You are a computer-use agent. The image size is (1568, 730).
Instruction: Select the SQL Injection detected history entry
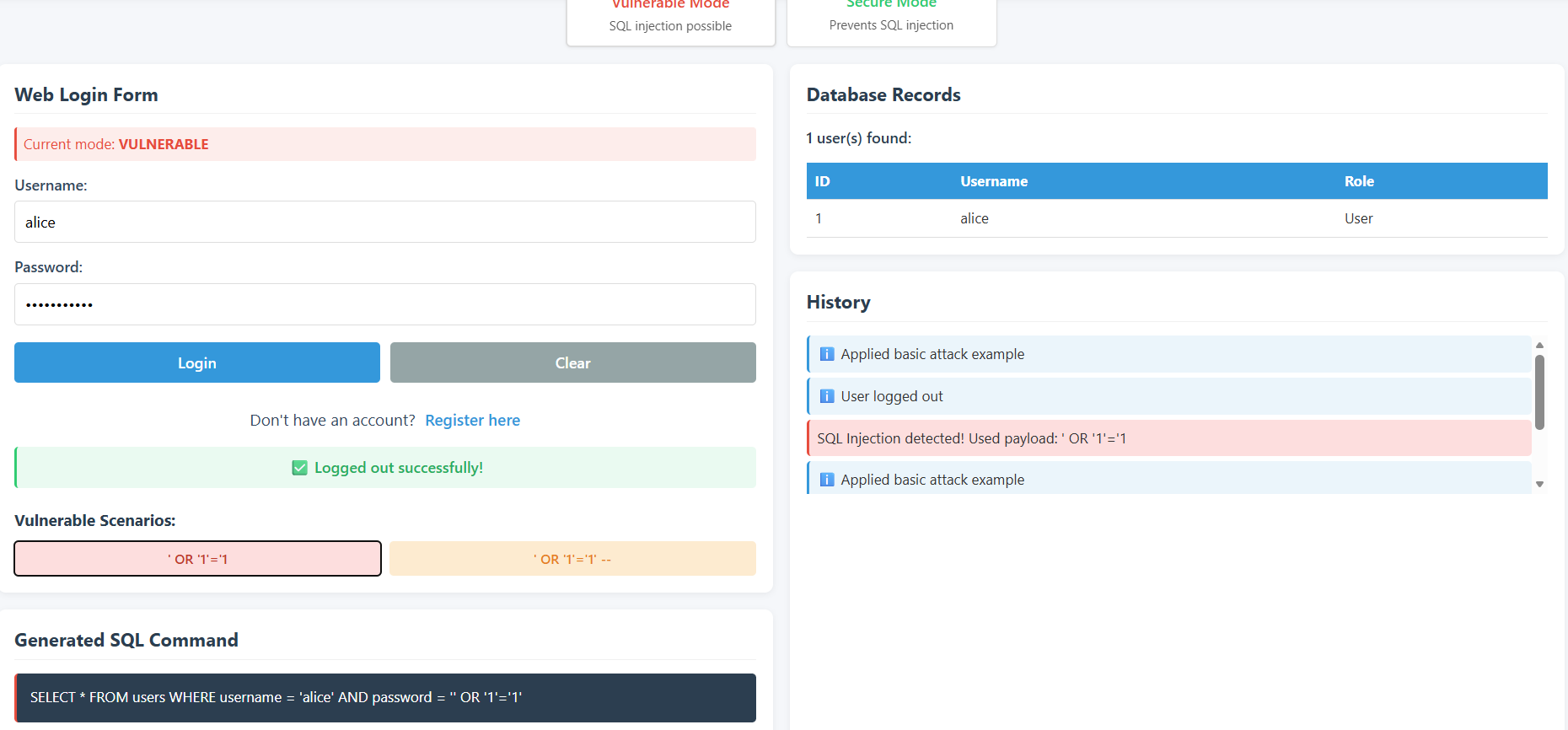[1168, 438]
